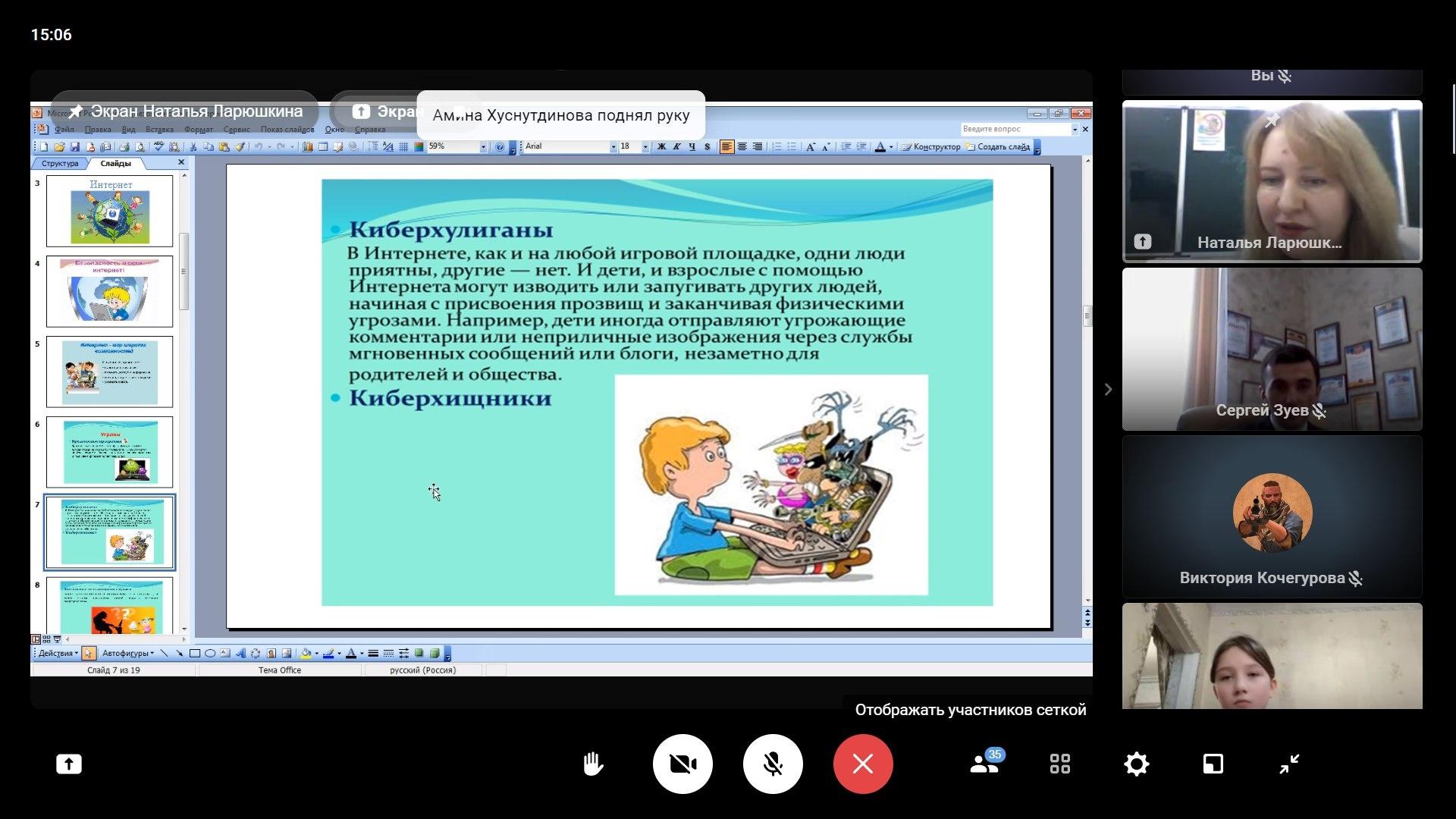1456x819 pixels.
Task: Click Виктория Кочегурова avatar tile
Action: tap(1272, 514)
